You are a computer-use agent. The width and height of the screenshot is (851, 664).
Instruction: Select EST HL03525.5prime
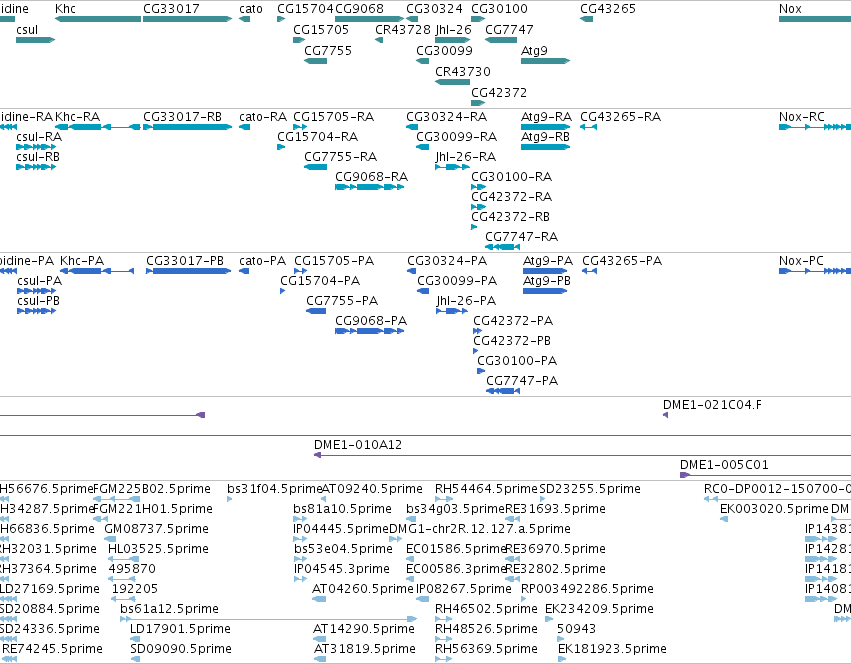tap(124, 559)
